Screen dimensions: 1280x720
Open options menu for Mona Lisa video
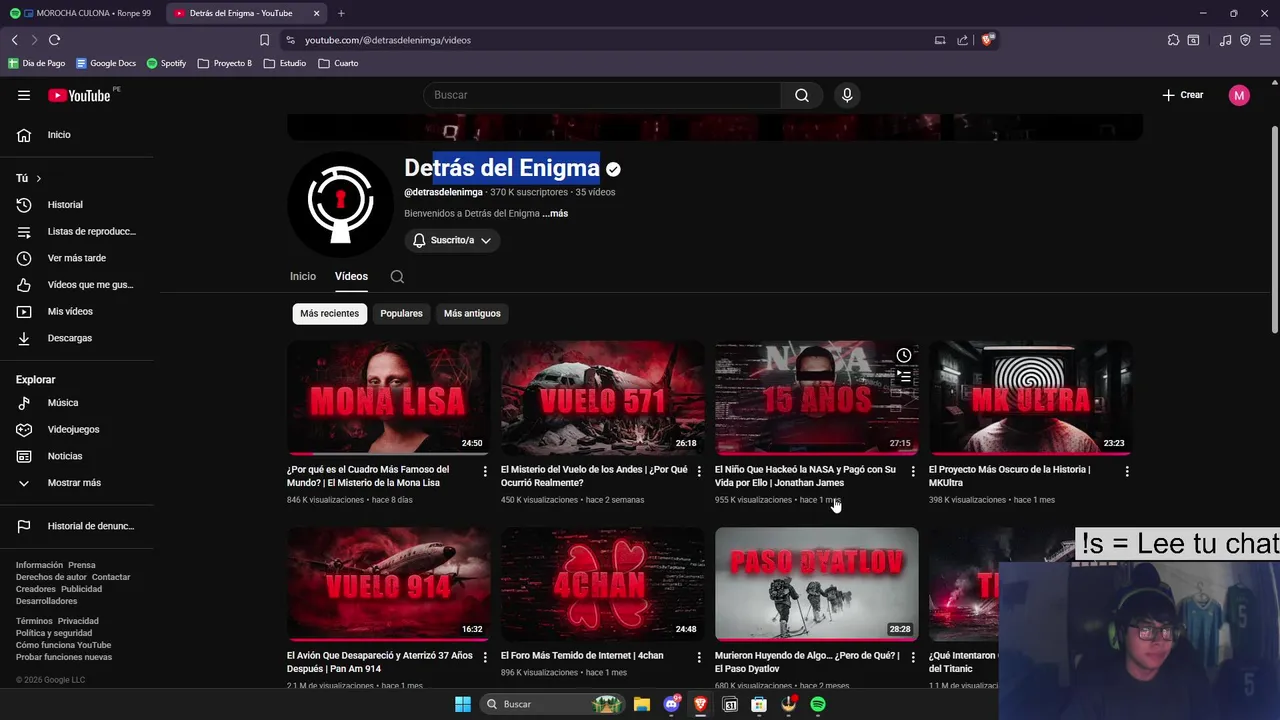coord(485,471)
